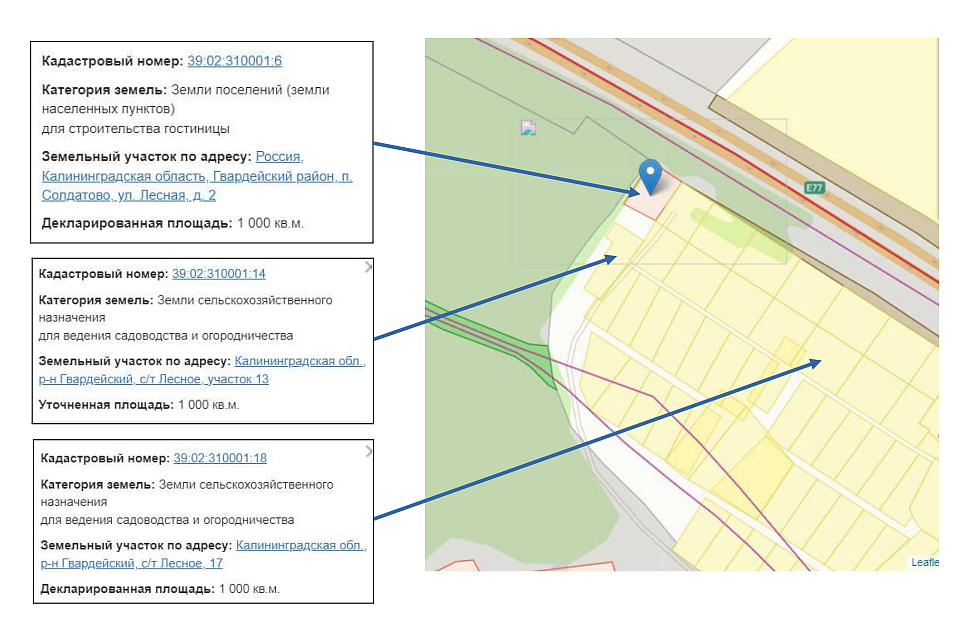973x626 pixels.
Task: Close the 39:02:310001:18 info card chevron
Action: (x=369, y=451)
